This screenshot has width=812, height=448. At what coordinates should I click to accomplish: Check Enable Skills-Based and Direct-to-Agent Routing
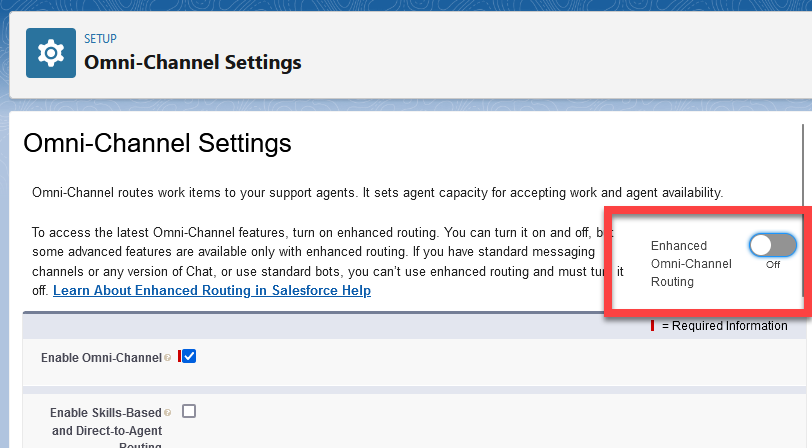[x=189, y=411]
